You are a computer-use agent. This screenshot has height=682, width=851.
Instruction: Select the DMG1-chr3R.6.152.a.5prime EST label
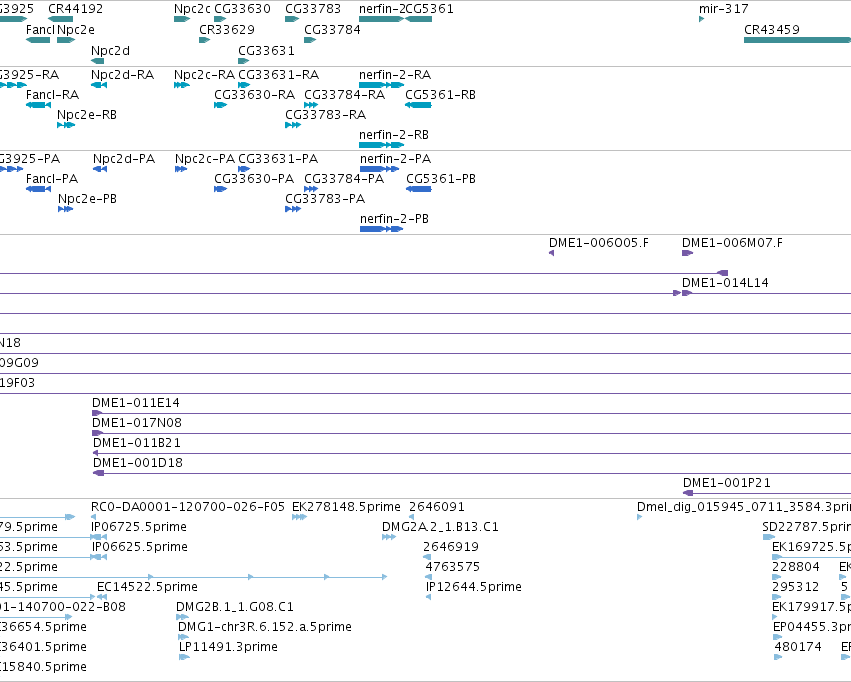(265, 626)
